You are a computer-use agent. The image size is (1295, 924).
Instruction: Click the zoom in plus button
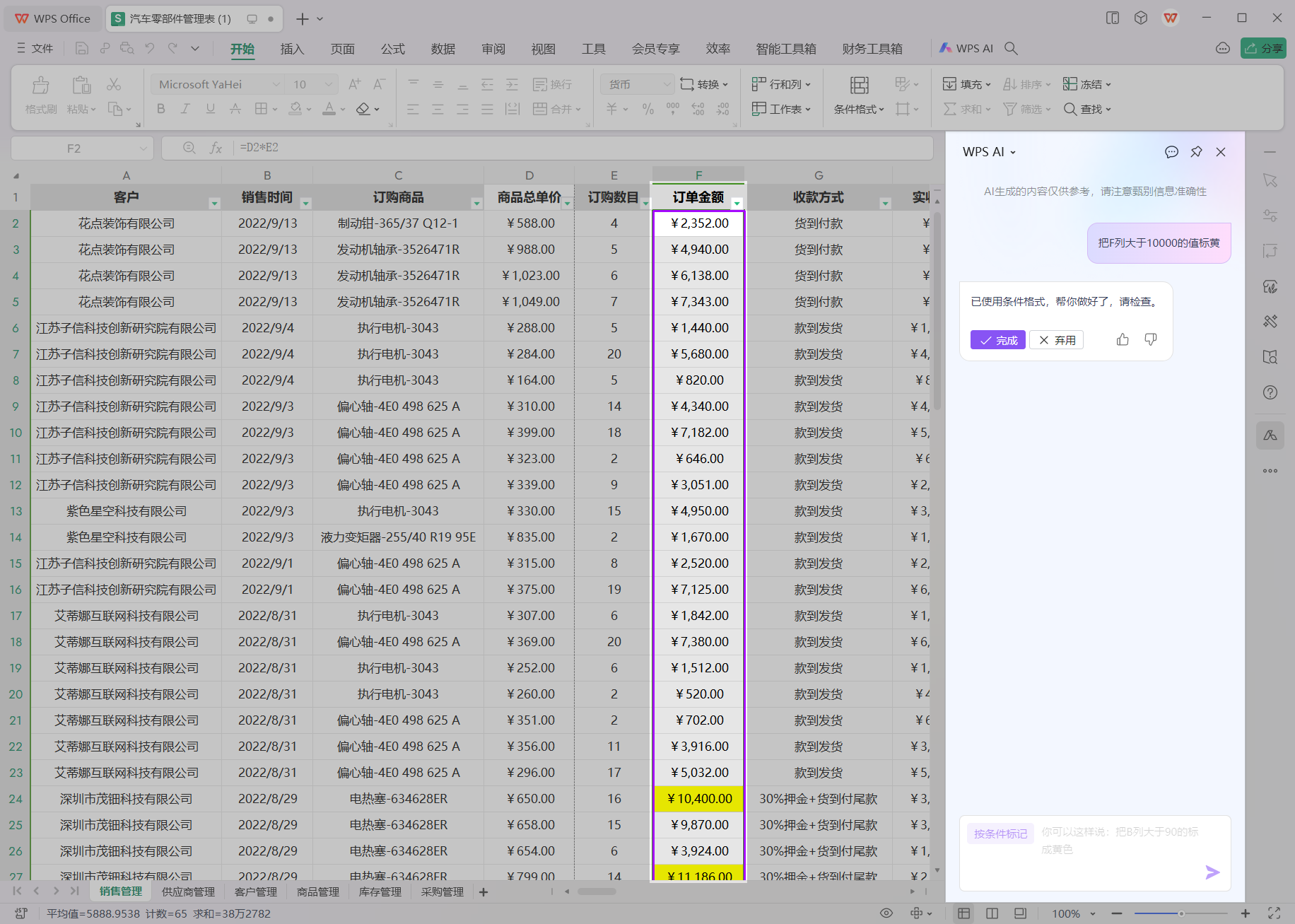pos(1246,913)
